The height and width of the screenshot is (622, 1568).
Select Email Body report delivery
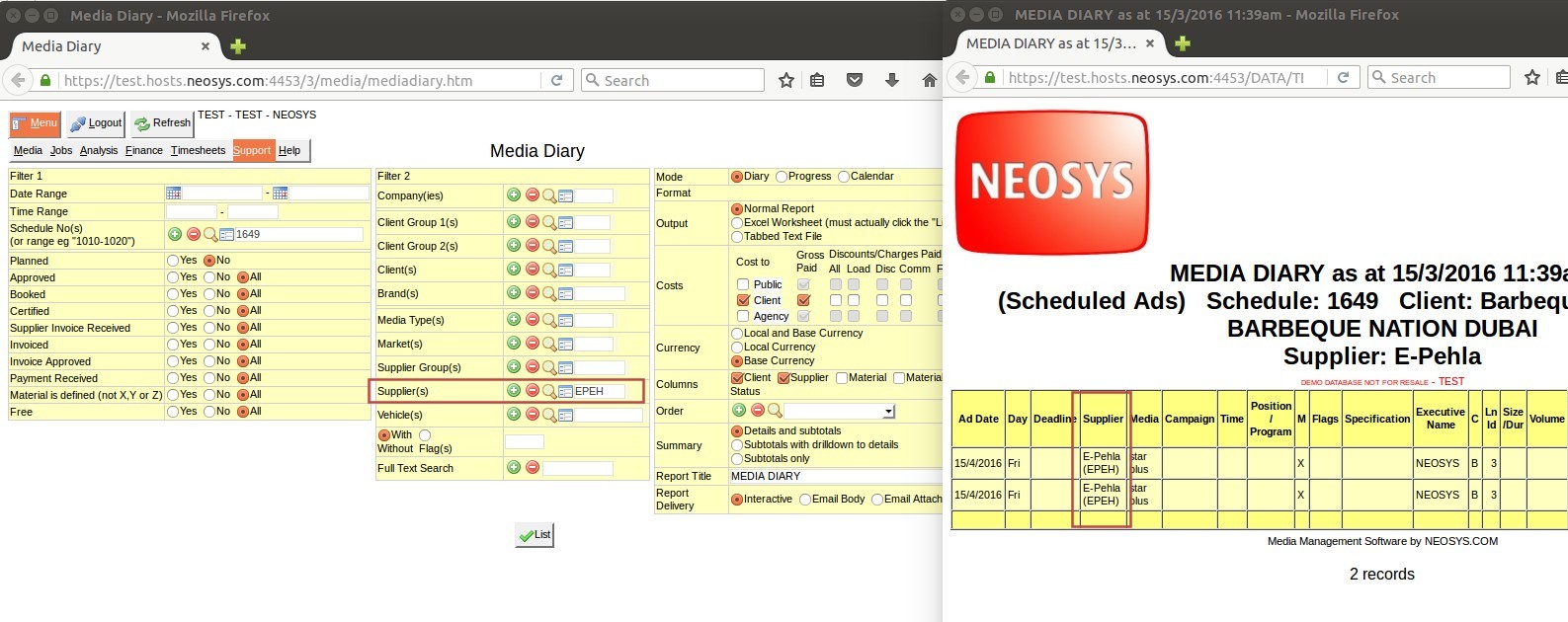click(805, 500)
